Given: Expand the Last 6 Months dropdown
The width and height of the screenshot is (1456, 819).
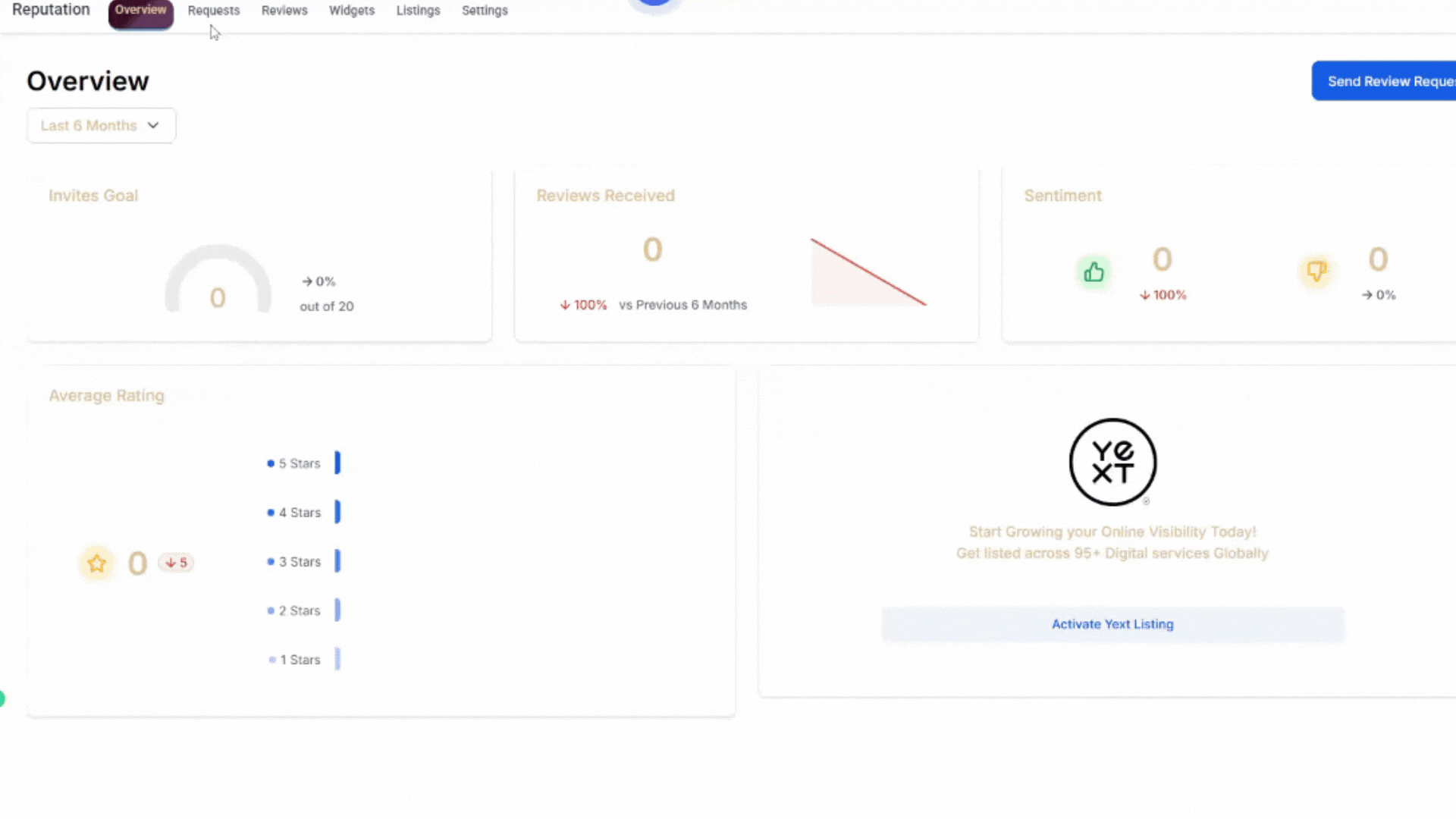Looking at the screenshot, I should [102, 125].
